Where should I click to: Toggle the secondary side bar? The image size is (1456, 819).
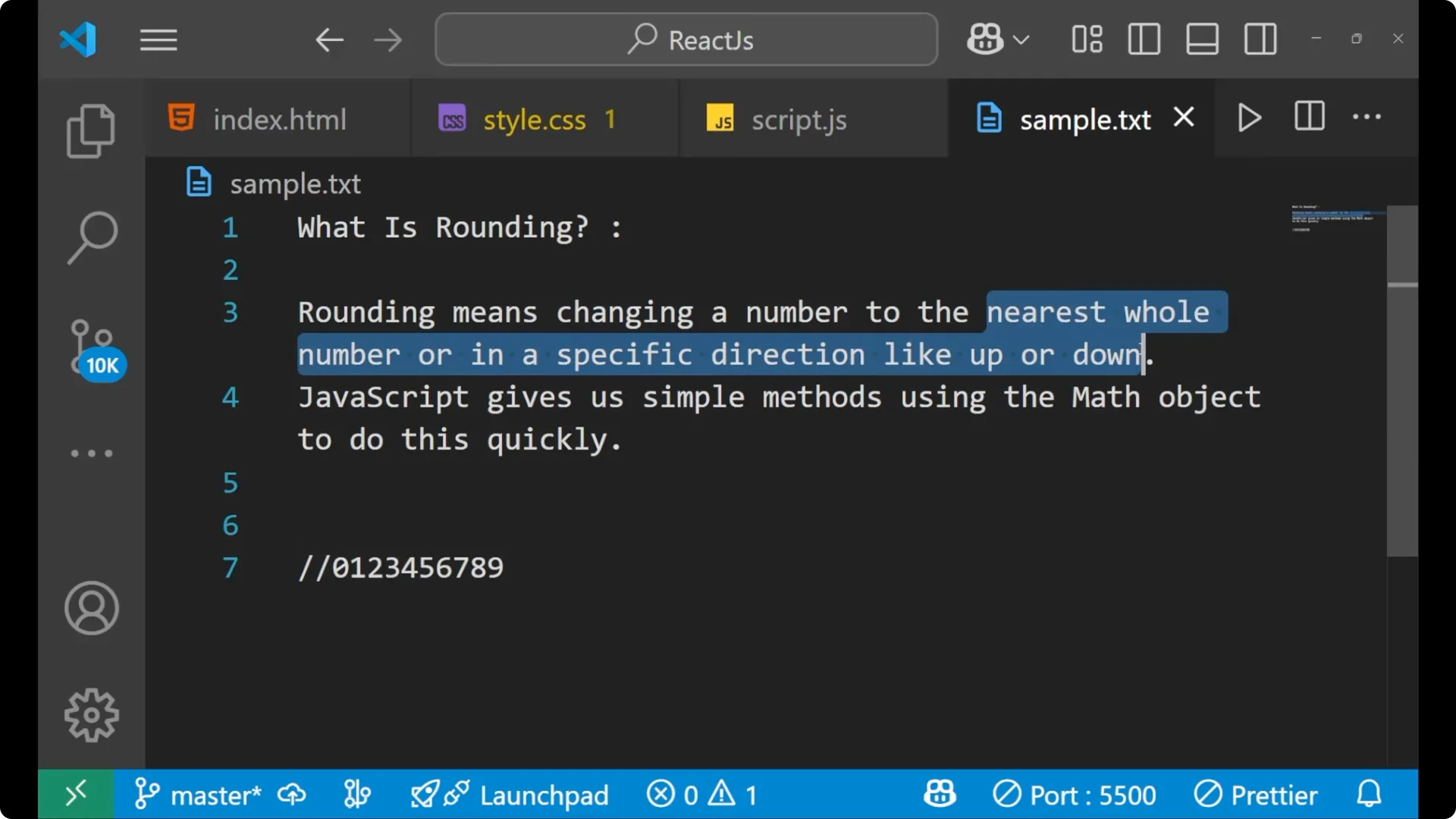(x=1260, y=39)
